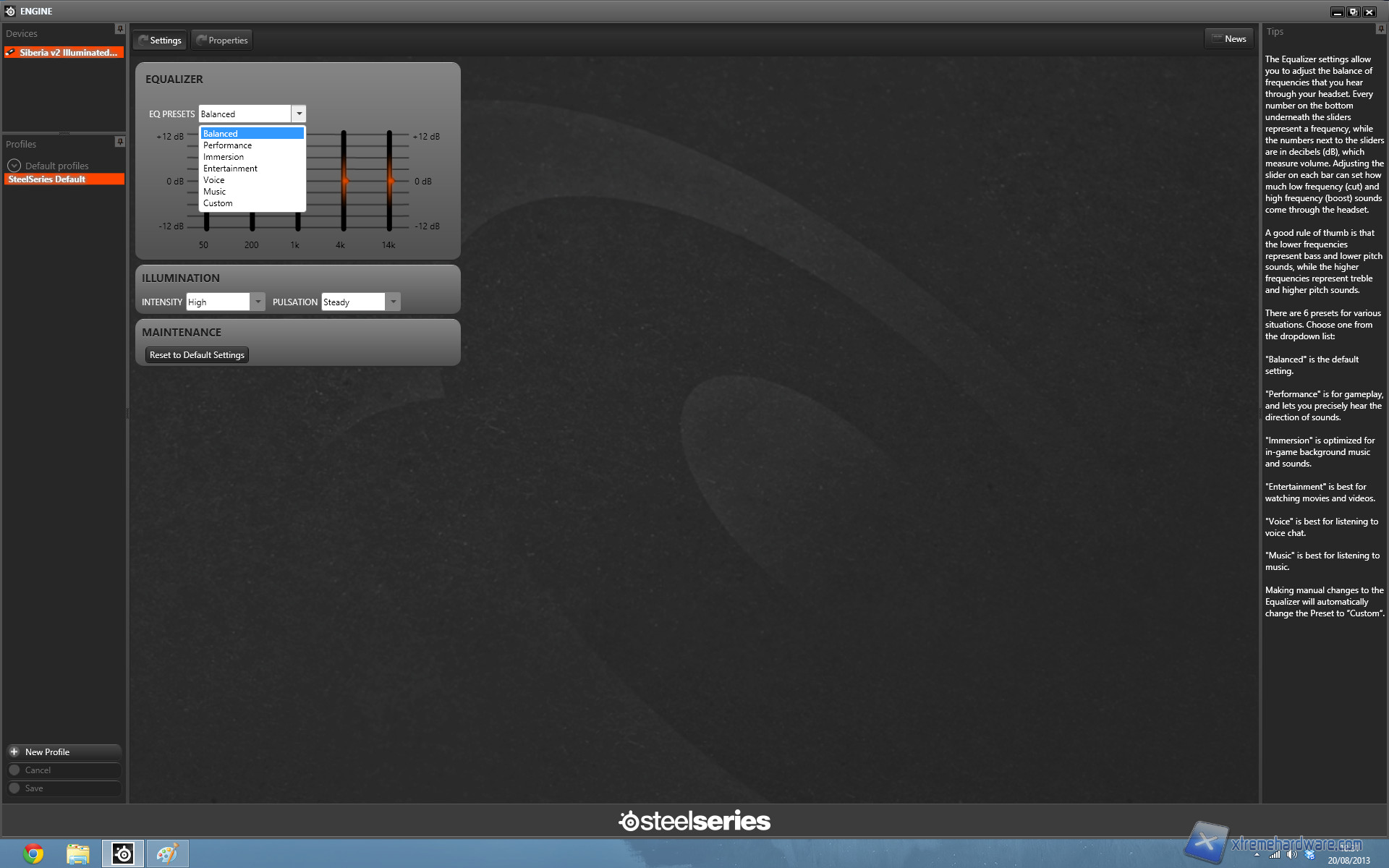Click Chrome icon in taskbar
Screen dimensions: 1389x868
pyautogui.click(x=33, y=854)
